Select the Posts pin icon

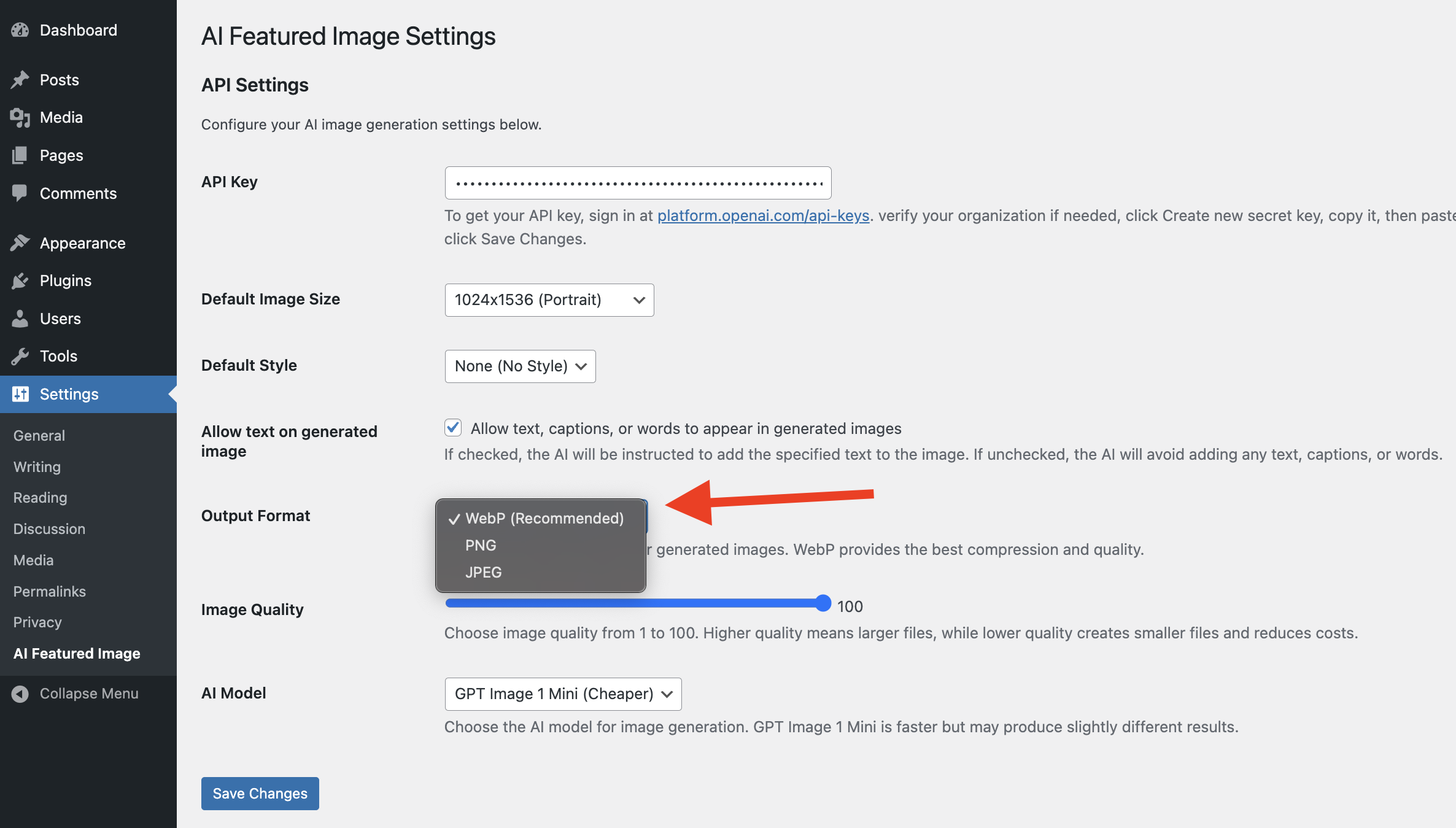coord(20,79)
